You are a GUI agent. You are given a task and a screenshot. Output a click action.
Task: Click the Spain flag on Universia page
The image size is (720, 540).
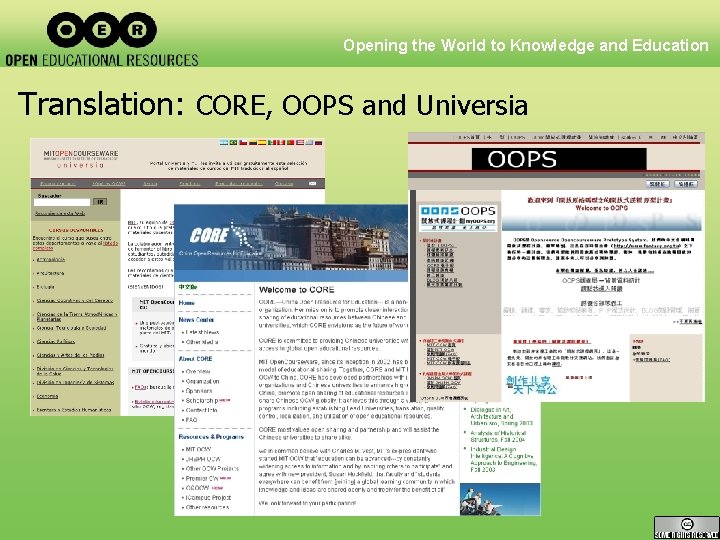tap(262, 142)
